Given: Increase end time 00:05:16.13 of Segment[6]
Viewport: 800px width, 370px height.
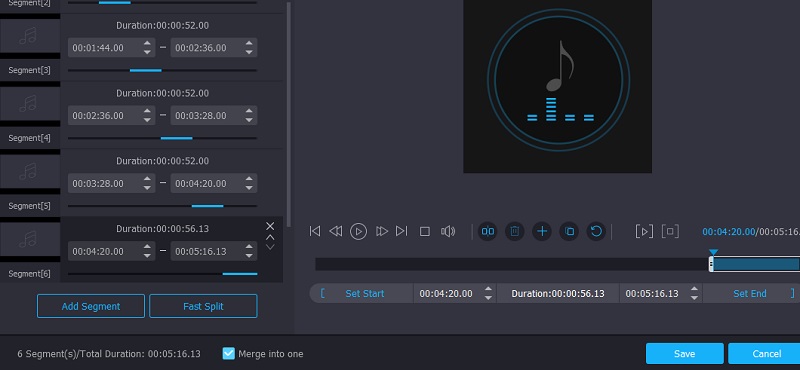Looking at the screenshot, I should [x=249, y=247].
